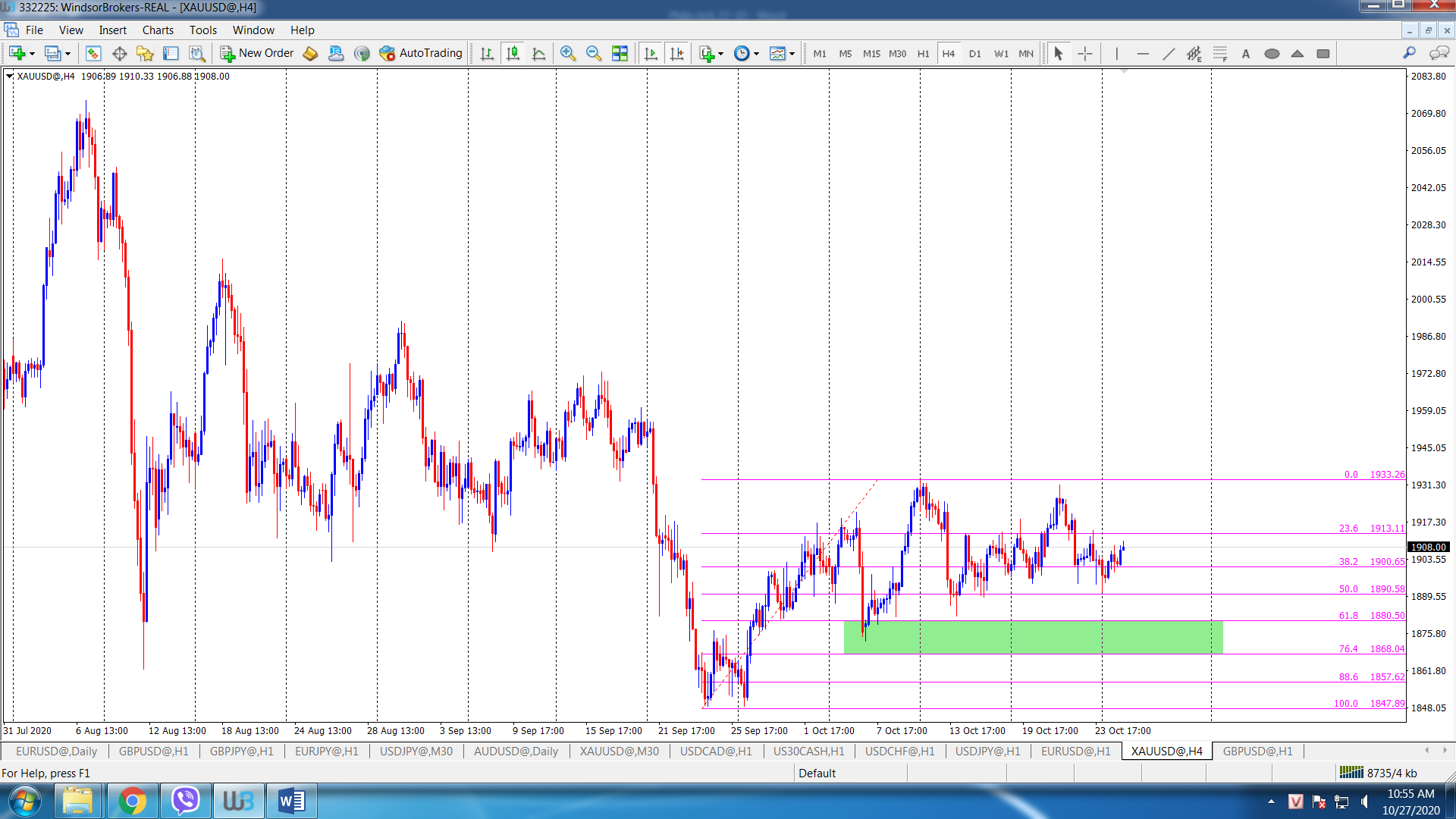Select the D1 timeframe

pyautogui.click(x=974, y=54)
